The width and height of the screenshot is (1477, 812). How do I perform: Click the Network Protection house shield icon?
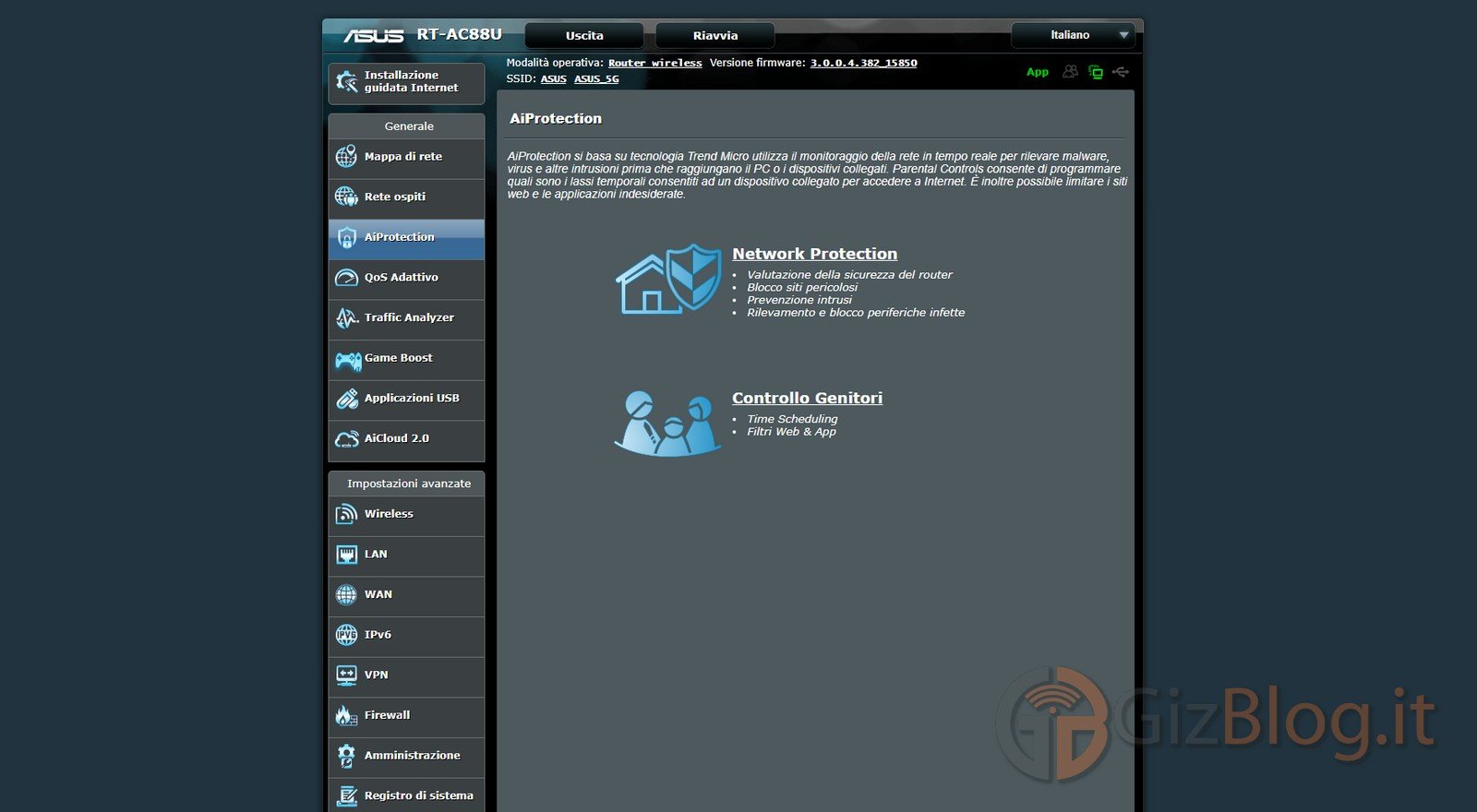pyautogui.click(x=668, y=279)
